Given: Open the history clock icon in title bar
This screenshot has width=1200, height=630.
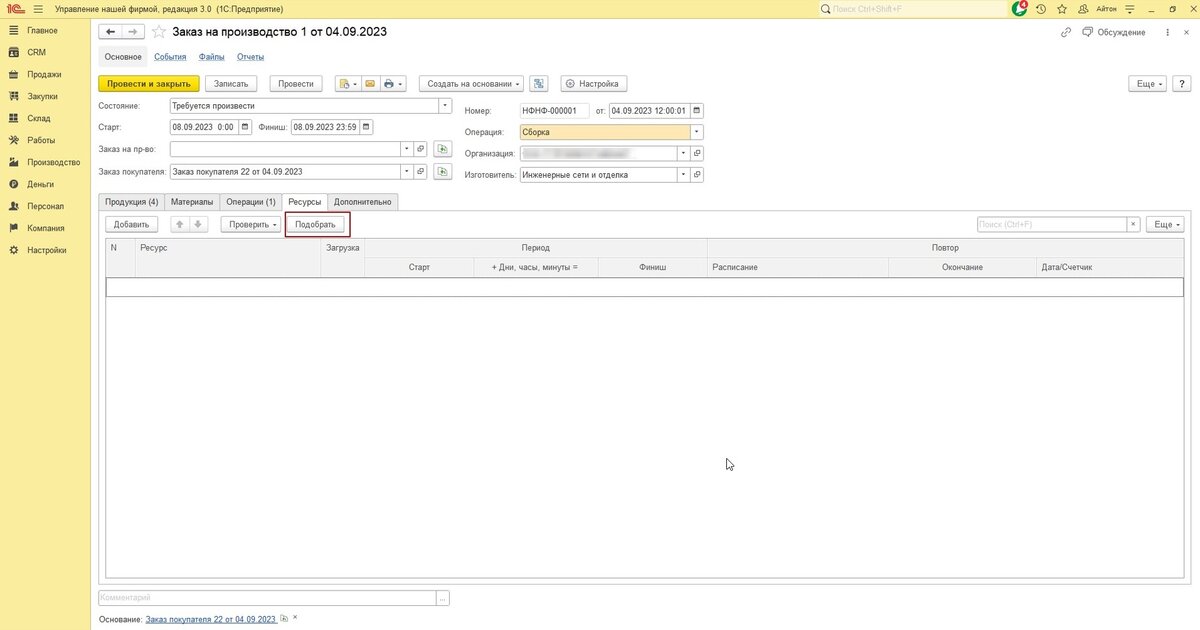Looking at the screenshot, I should [1041, 8].
